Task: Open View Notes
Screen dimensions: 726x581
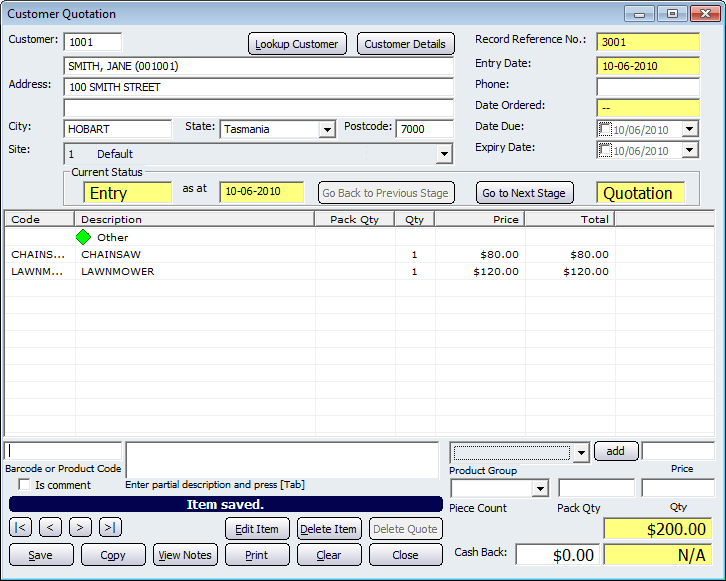Action: [185, 555]
